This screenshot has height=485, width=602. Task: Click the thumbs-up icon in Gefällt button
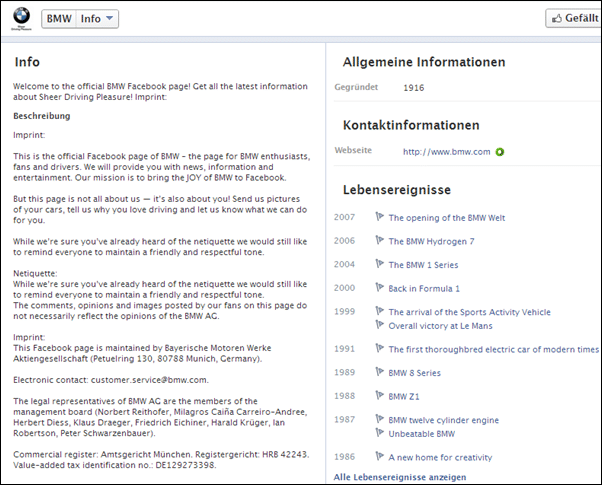tap(557, 18)
